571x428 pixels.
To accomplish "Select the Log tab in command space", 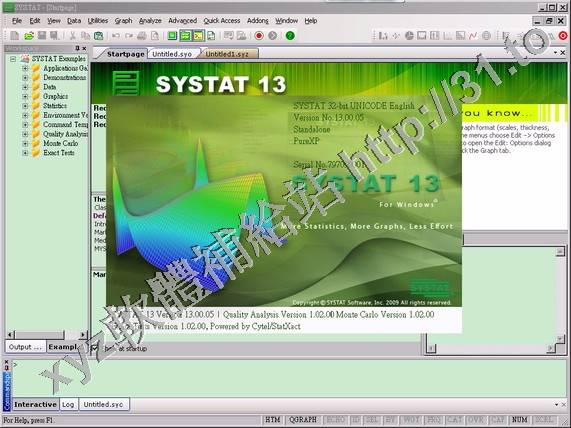I will point(68,404).
